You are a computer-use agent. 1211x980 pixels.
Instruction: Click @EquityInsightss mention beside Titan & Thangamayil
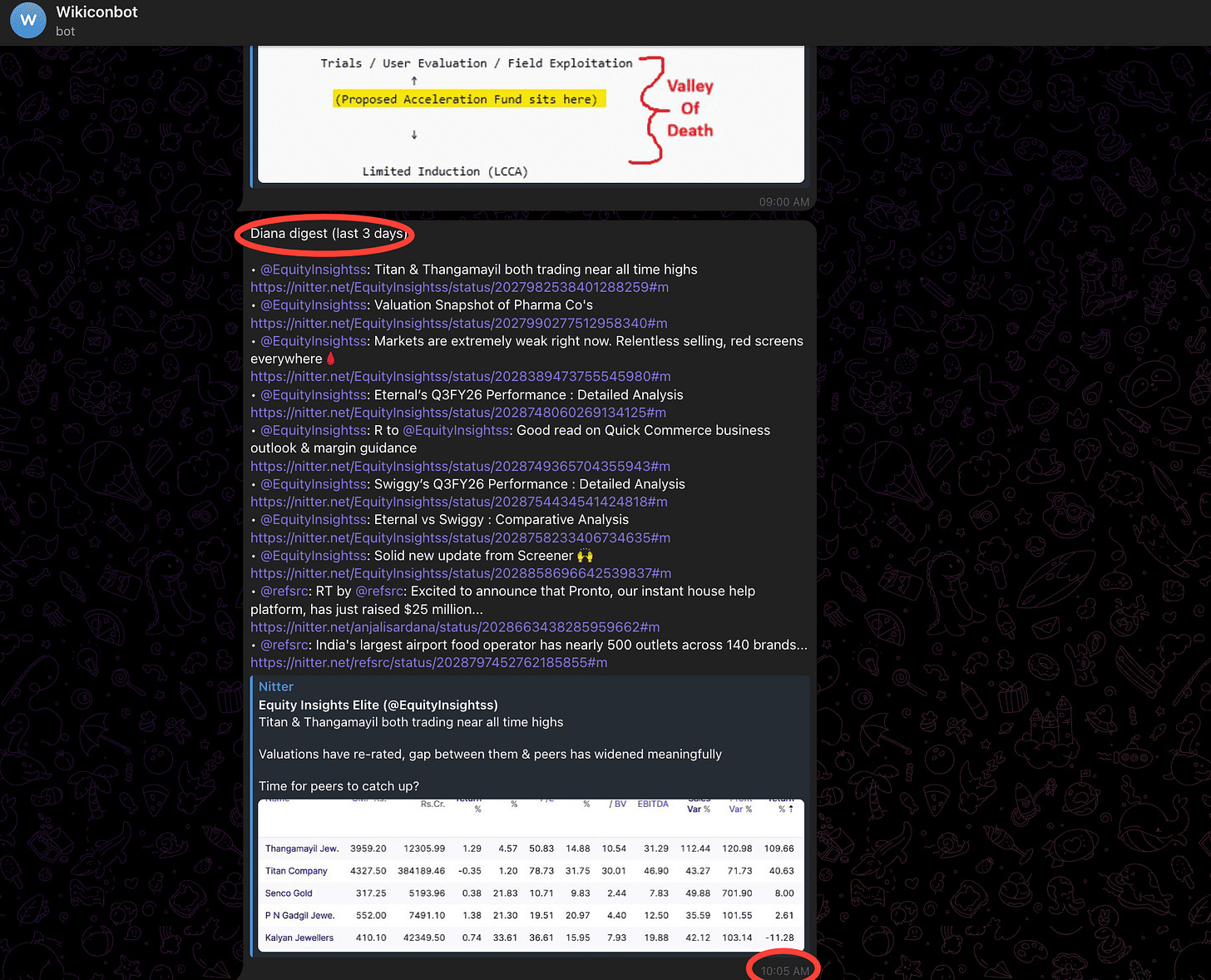click(314, 270)
